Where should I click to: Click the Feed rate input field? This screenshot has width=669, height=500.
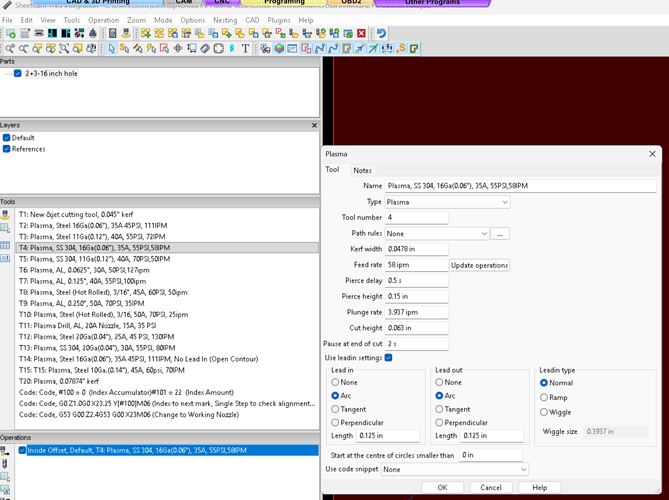coord(416,265)
